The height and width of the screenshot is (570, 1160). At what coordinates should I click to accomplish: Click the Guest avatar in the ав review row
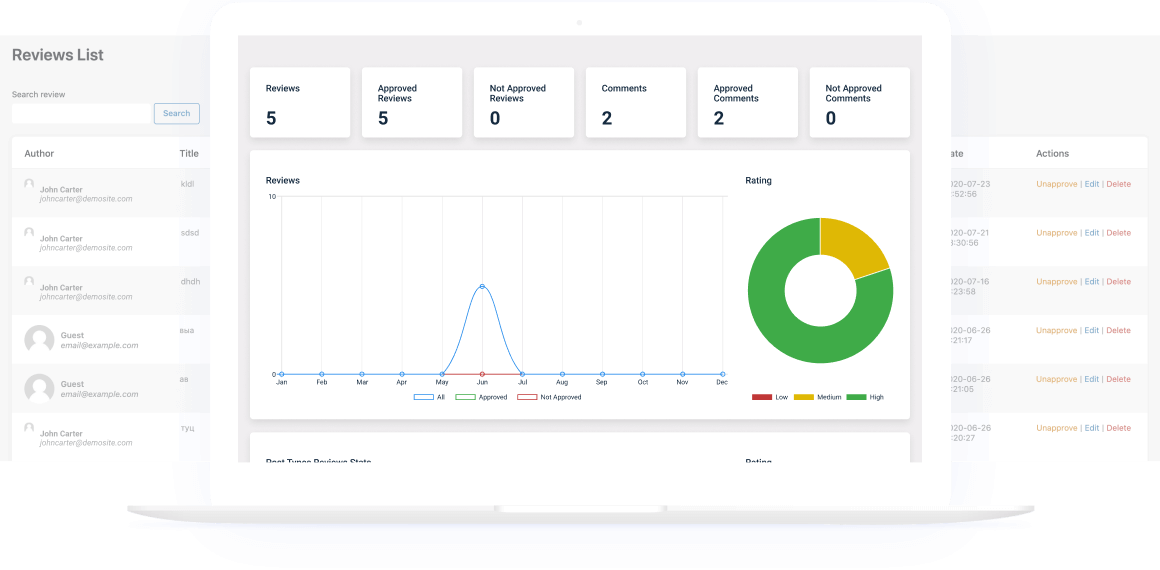39,389
